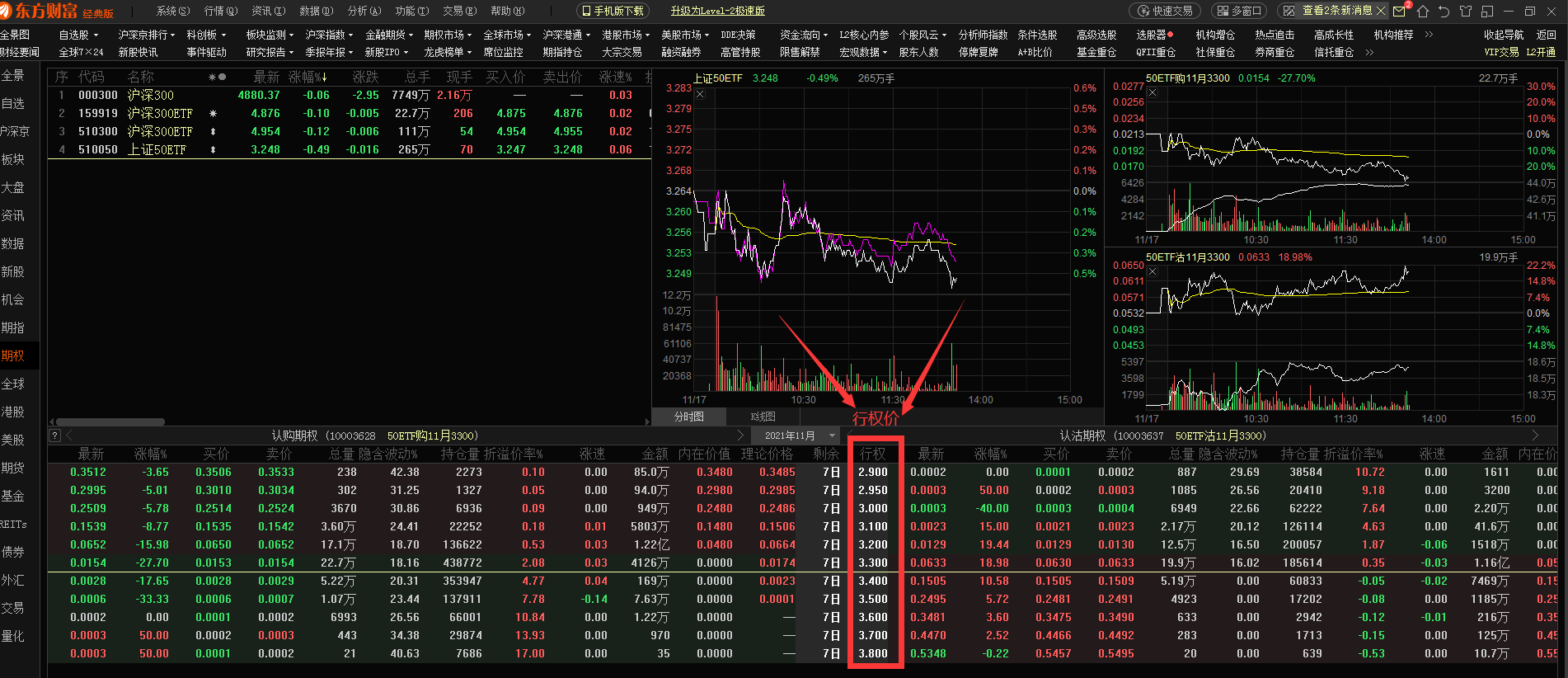
Task: Click the next arrow at right of 认购期权 header
Action: click(739, 436)
